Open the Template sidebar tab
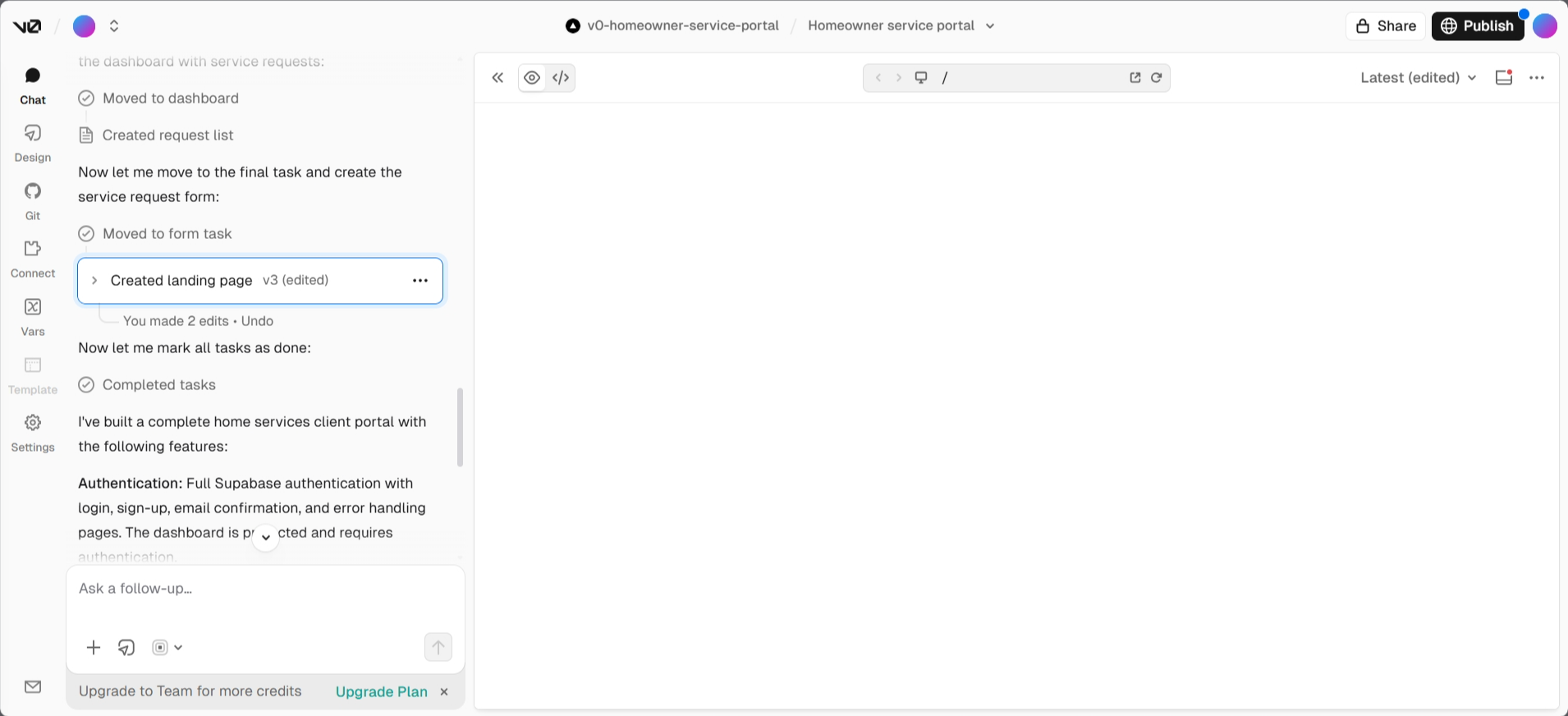The width and height of the screenshot is (1568, 716). (33, 375)
